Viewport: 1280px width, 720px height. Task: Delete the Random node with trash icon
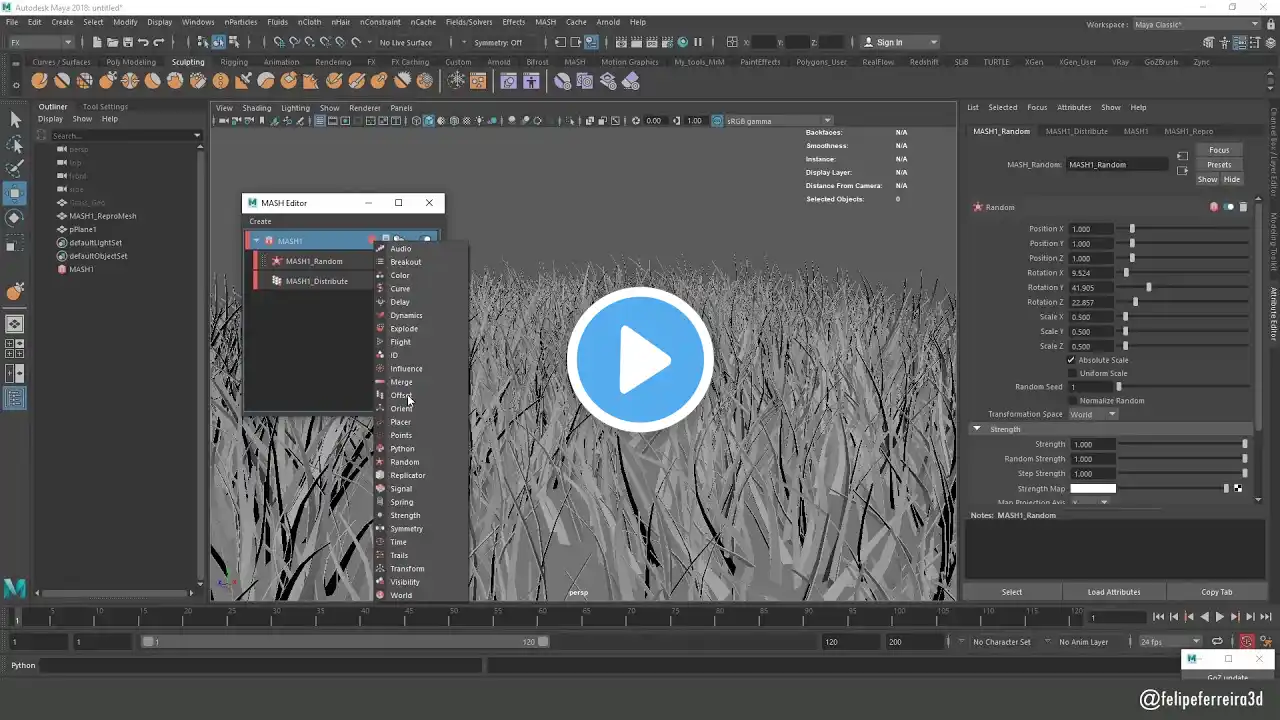(x=1243, y=207)
